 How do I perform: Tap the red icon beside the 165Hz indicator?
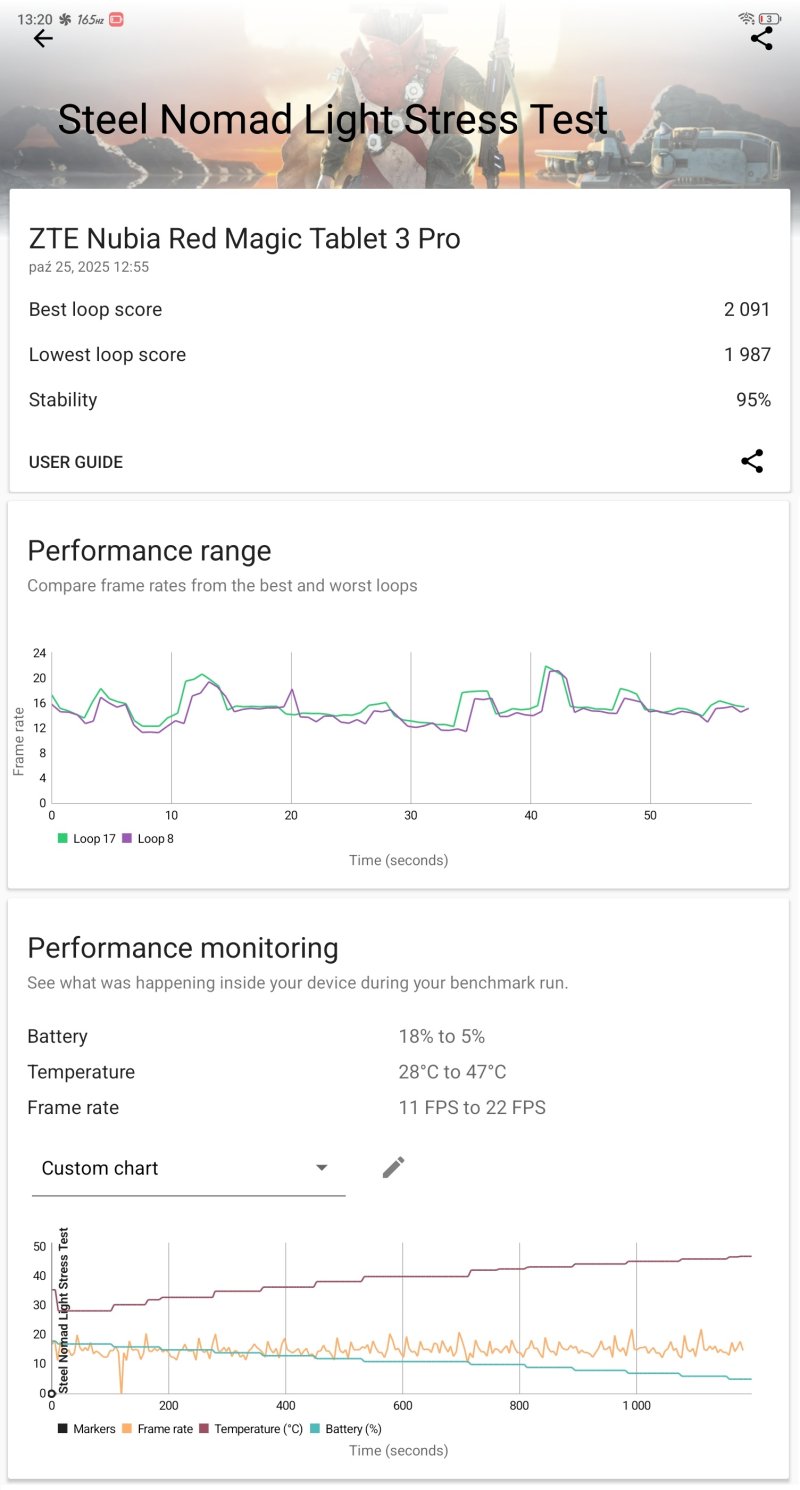tap(116, 19)
